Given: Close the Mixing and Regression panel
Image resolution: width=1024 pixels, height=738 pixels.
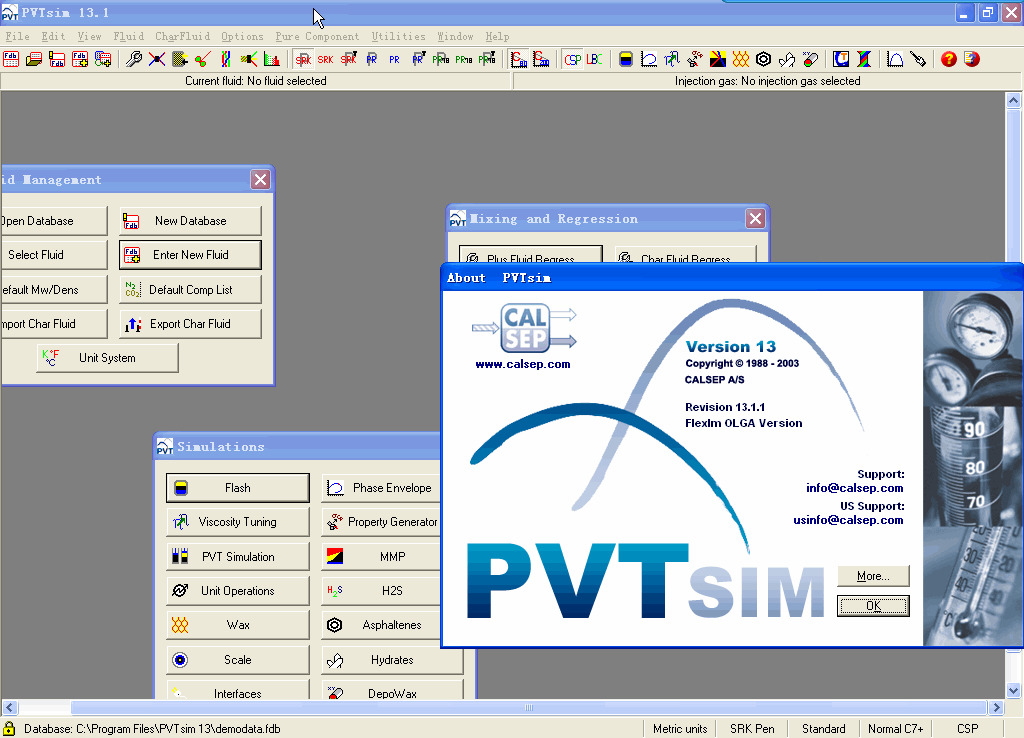Looking at the screenshot, I should (x=756, y=218).
